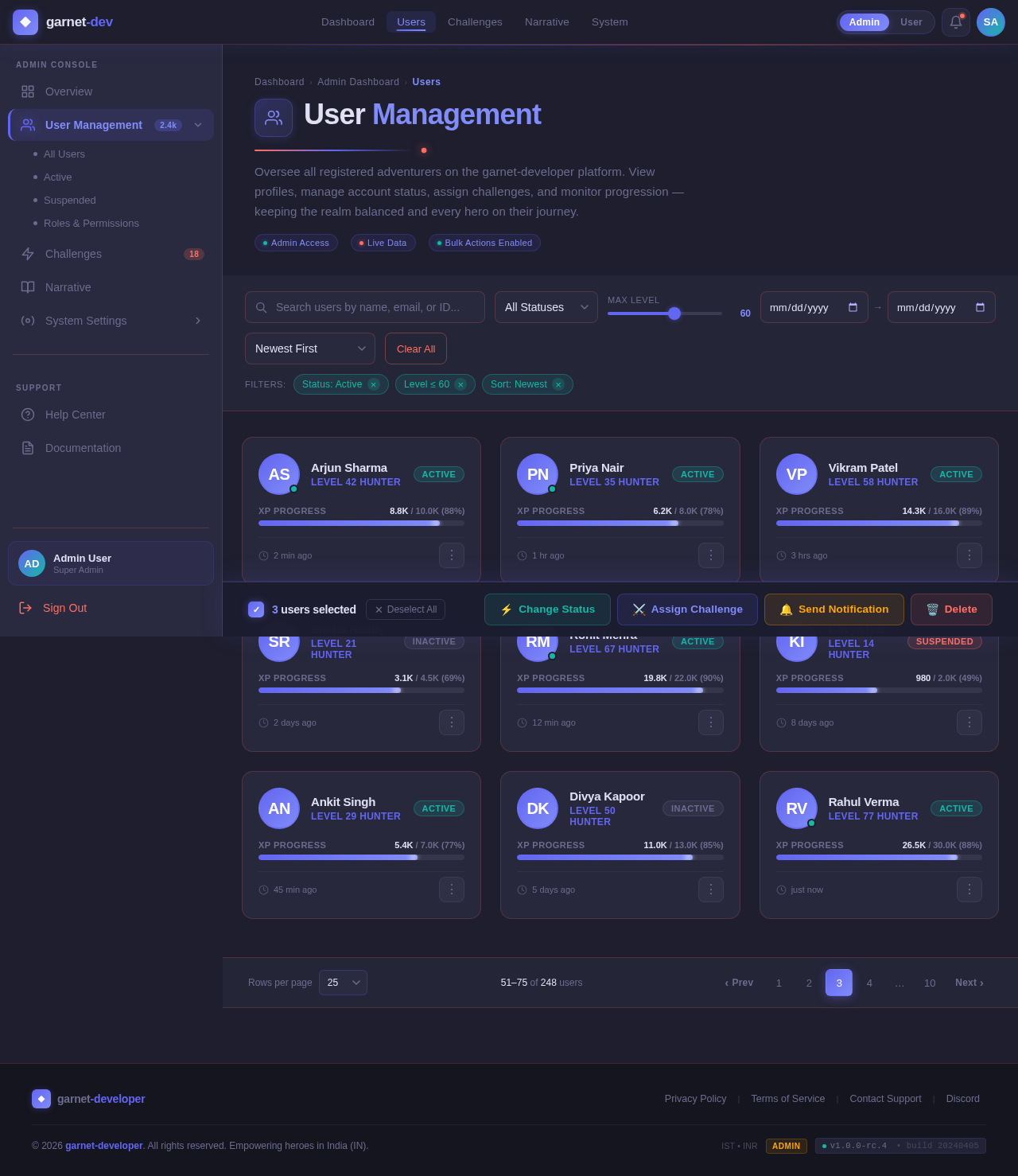Open the start date calendar picker icon
The image size is (1018, 1176).
pos(853,307)
